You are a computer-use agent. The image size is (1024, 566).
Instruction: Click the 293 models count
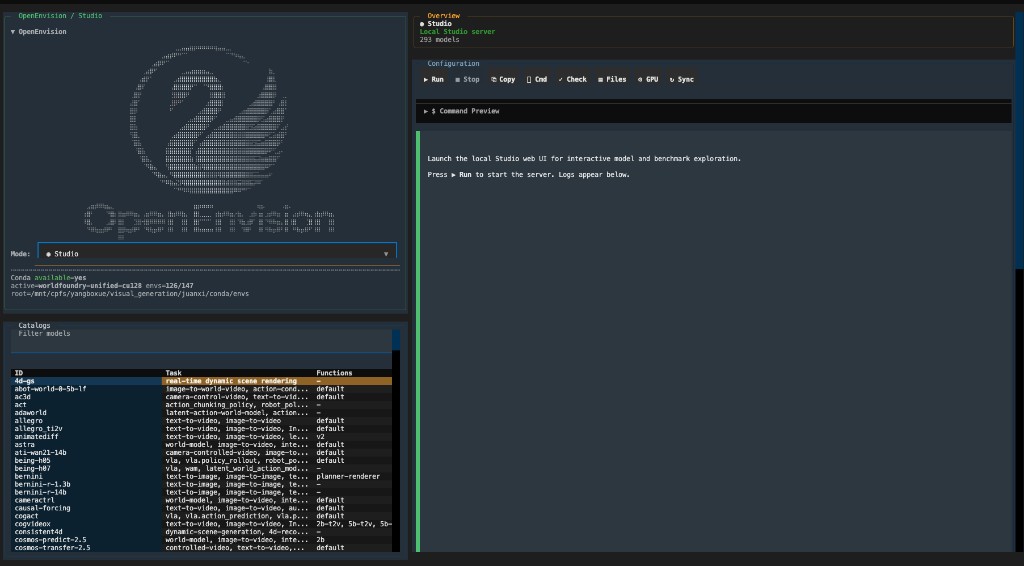pyautogui.click(x=440, y=40)
